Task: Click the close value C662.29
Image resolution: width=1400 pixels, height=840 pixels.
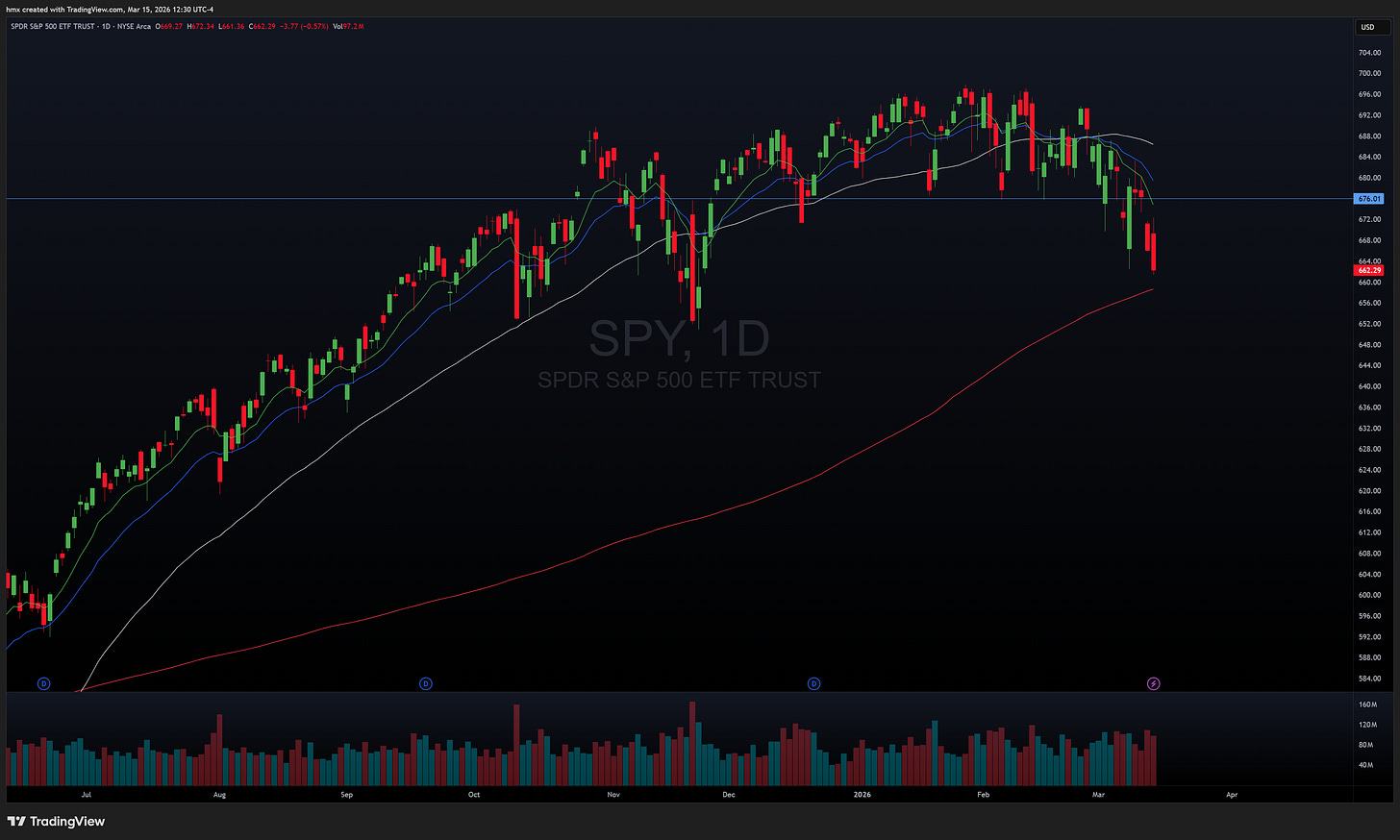Action: (262, 26)
